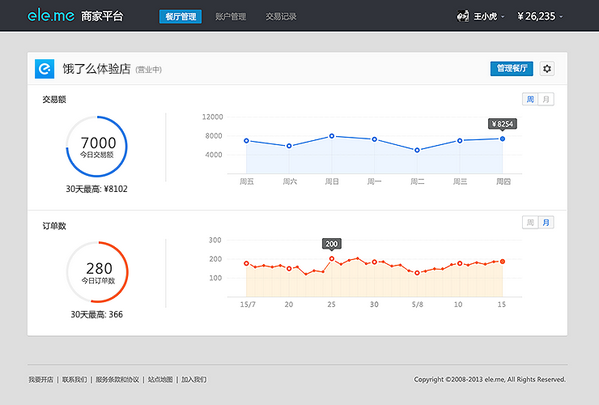Image resolution: width=599 pixels, height=405 pixels.
Task: Select the 周二 data point on the blue chart
Action: point(417,150)
